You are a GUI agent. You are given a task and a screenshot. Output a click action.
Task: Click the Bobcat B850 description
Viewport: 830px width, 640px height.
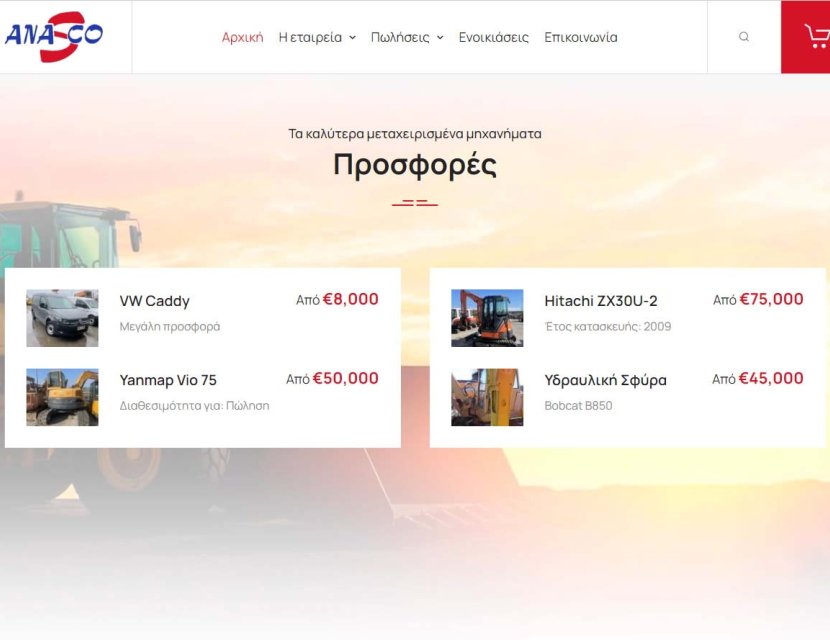point(578,405)
